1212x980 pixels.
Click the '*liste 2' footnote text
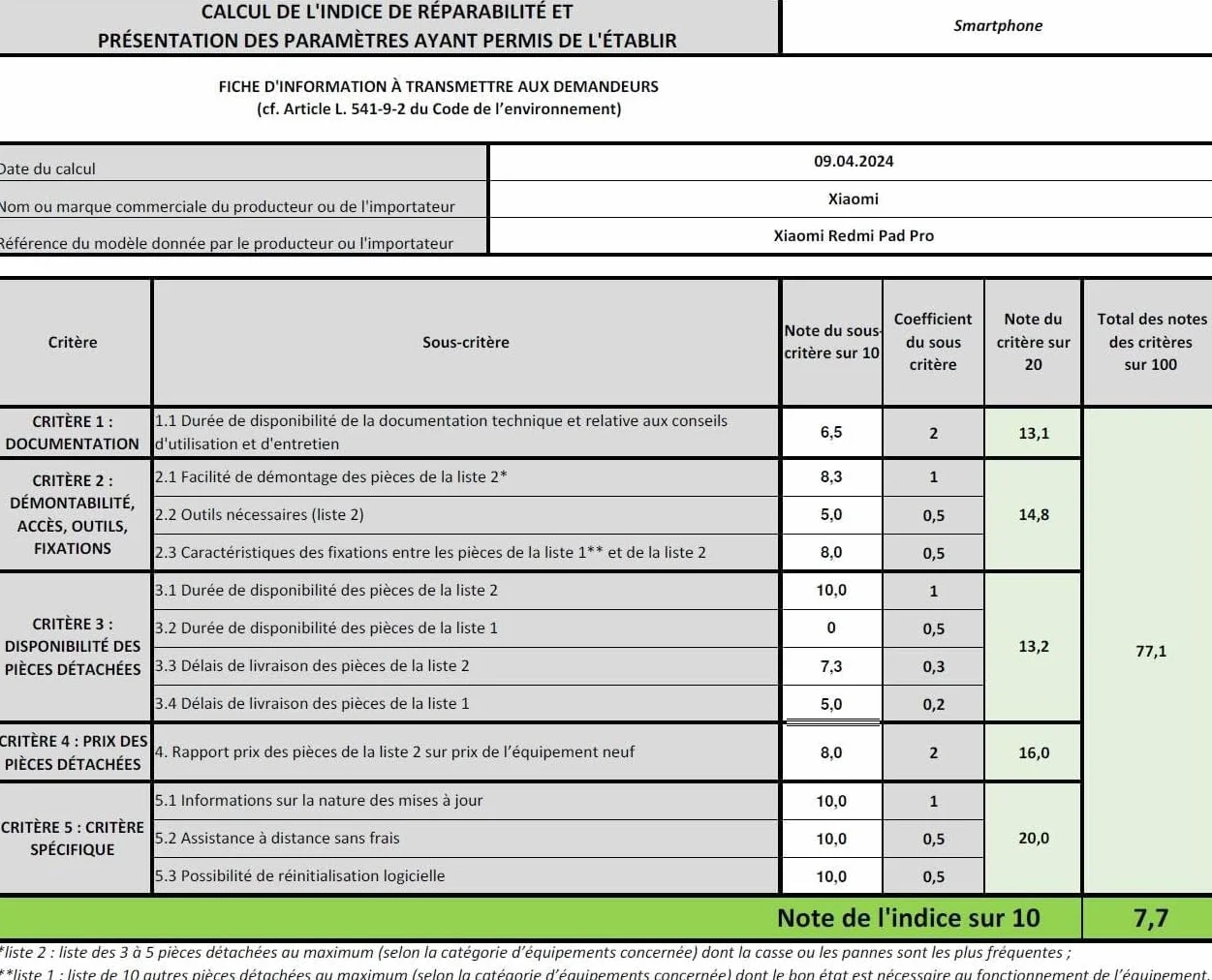pyautogui.click(x=535, y=952)
